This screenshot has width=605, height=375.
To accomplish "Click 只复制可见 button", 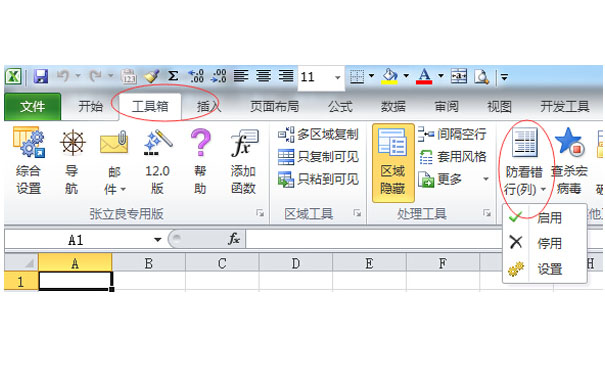I will (318, 157).
